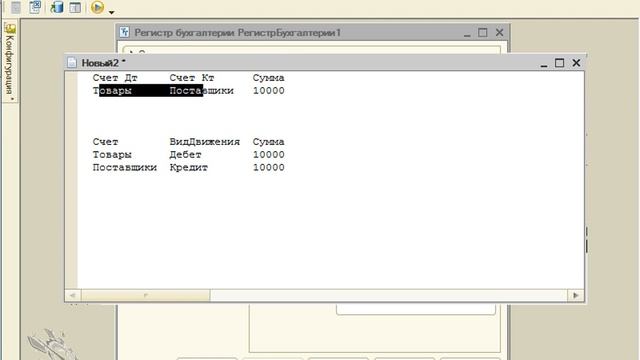The width and height of the screenshot is (640, 360).
Task: Click the horizontal scrollbar thumb in Новый2
Action: point(145,295)
